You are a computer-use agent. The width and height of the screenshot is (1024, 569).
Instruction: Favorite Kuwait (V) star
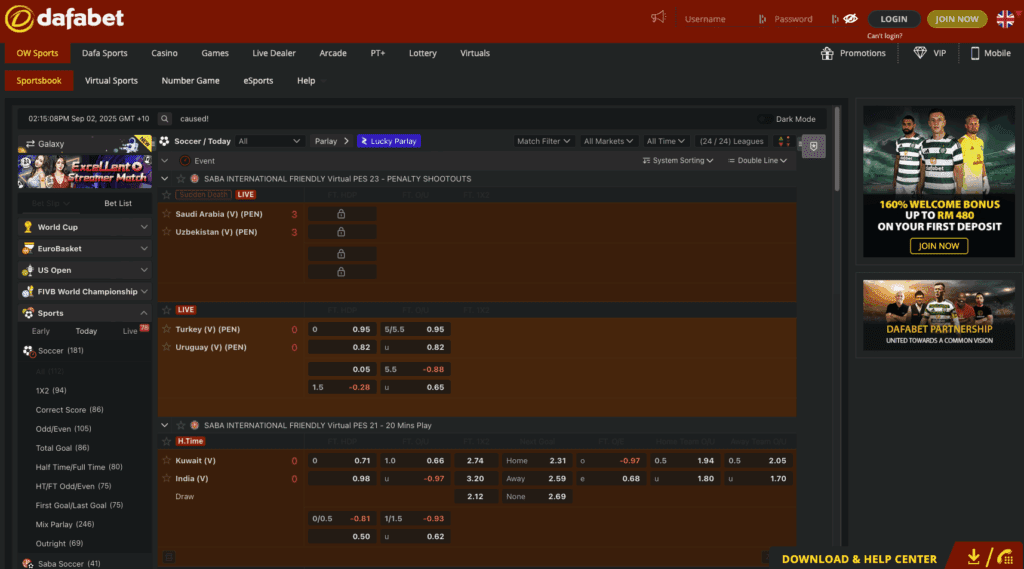(x=167, y=461)
